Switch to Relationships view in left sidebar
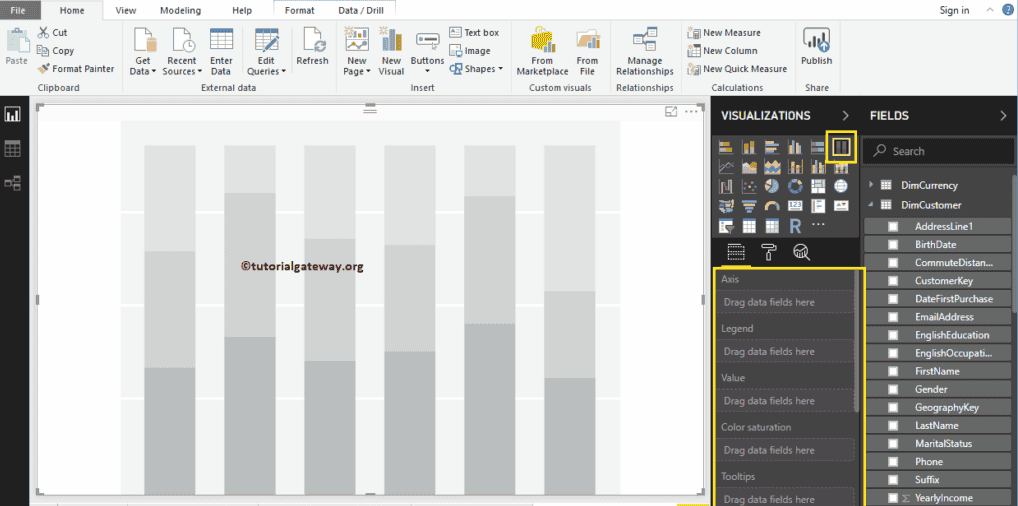This screenshot has width=1018, height=506. 12,184
